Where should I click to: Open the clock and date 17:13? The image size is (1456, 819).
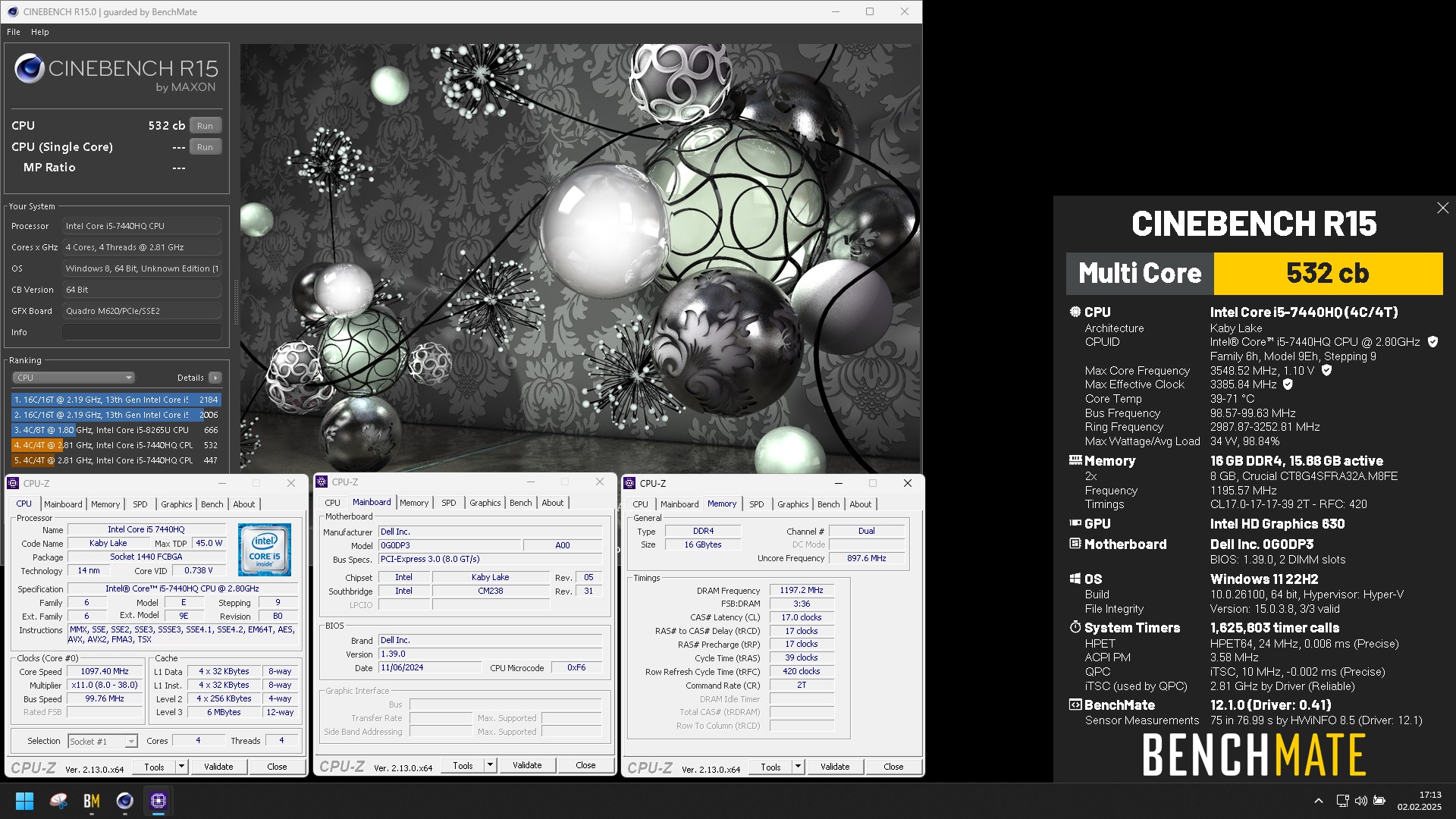[1420, 801]
